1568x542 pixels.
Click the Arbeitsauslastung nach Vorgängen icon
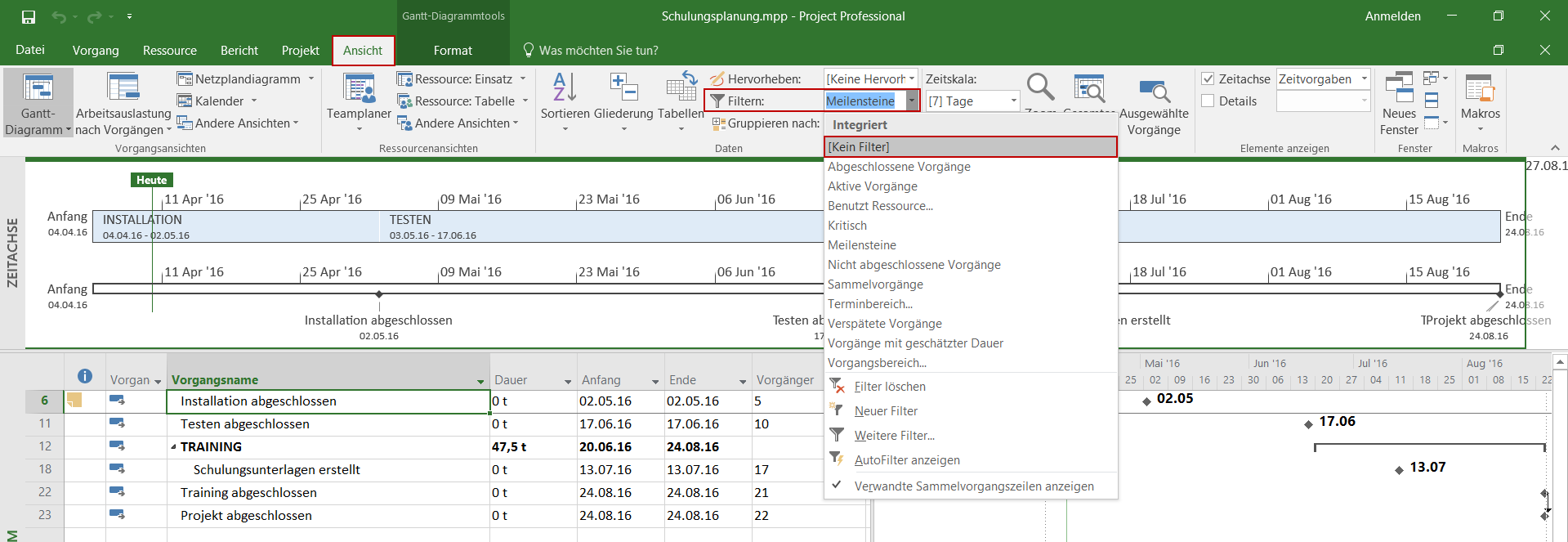(x=123, y=88)
